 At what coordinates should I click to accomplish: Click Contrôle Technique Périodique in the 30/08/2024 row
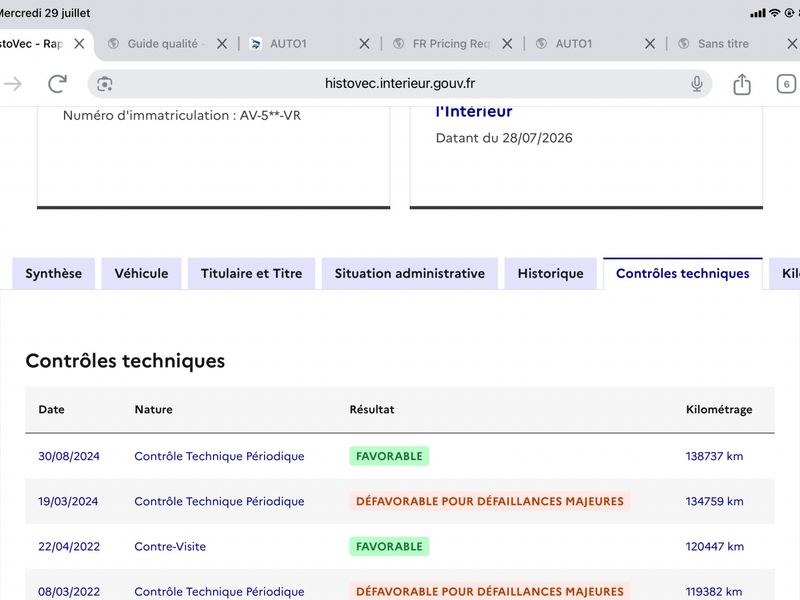[x=219, y=456]
